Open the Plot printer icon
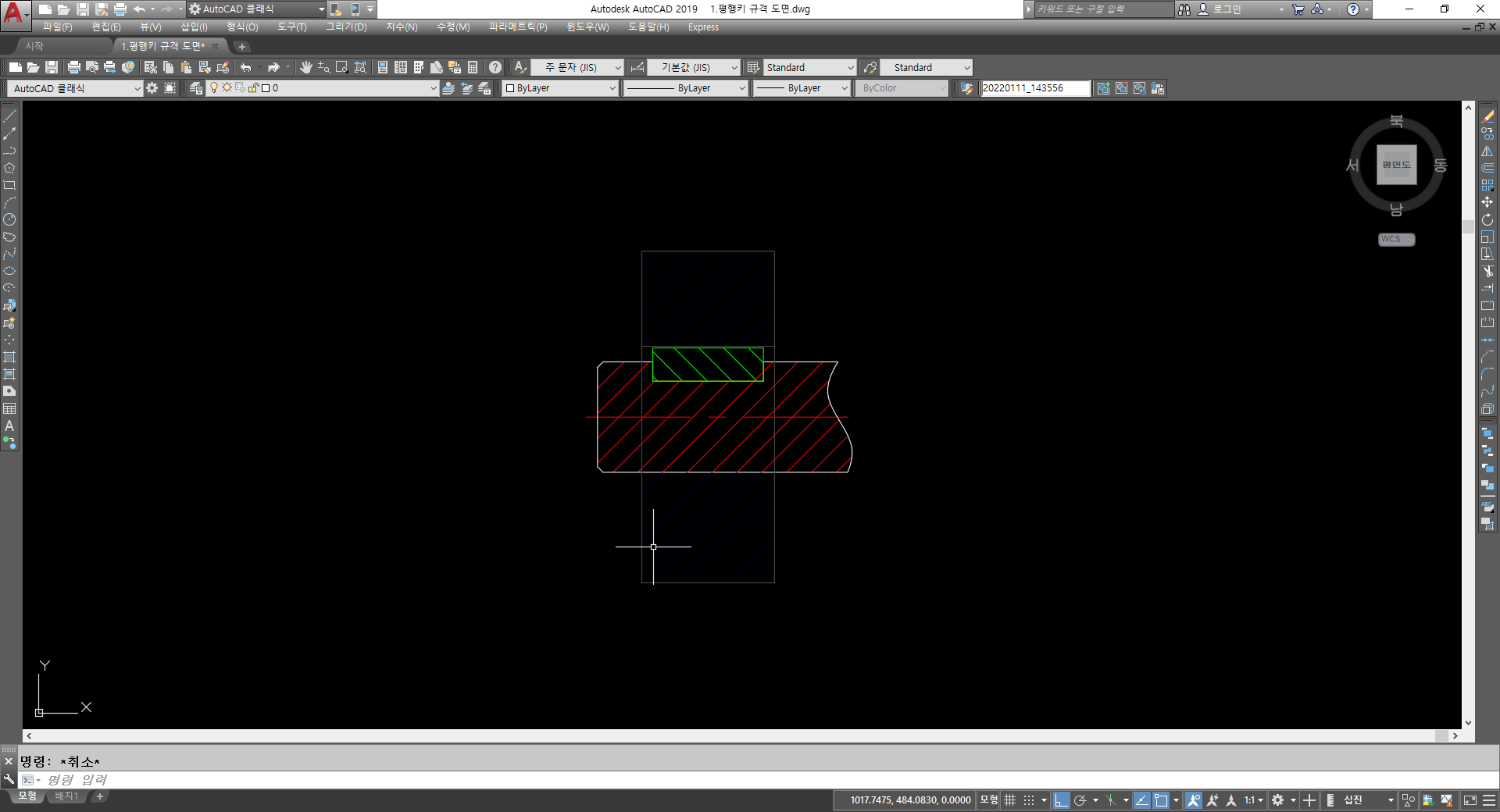The width and height of the screenshot is (1500, 812). [73, 67]
